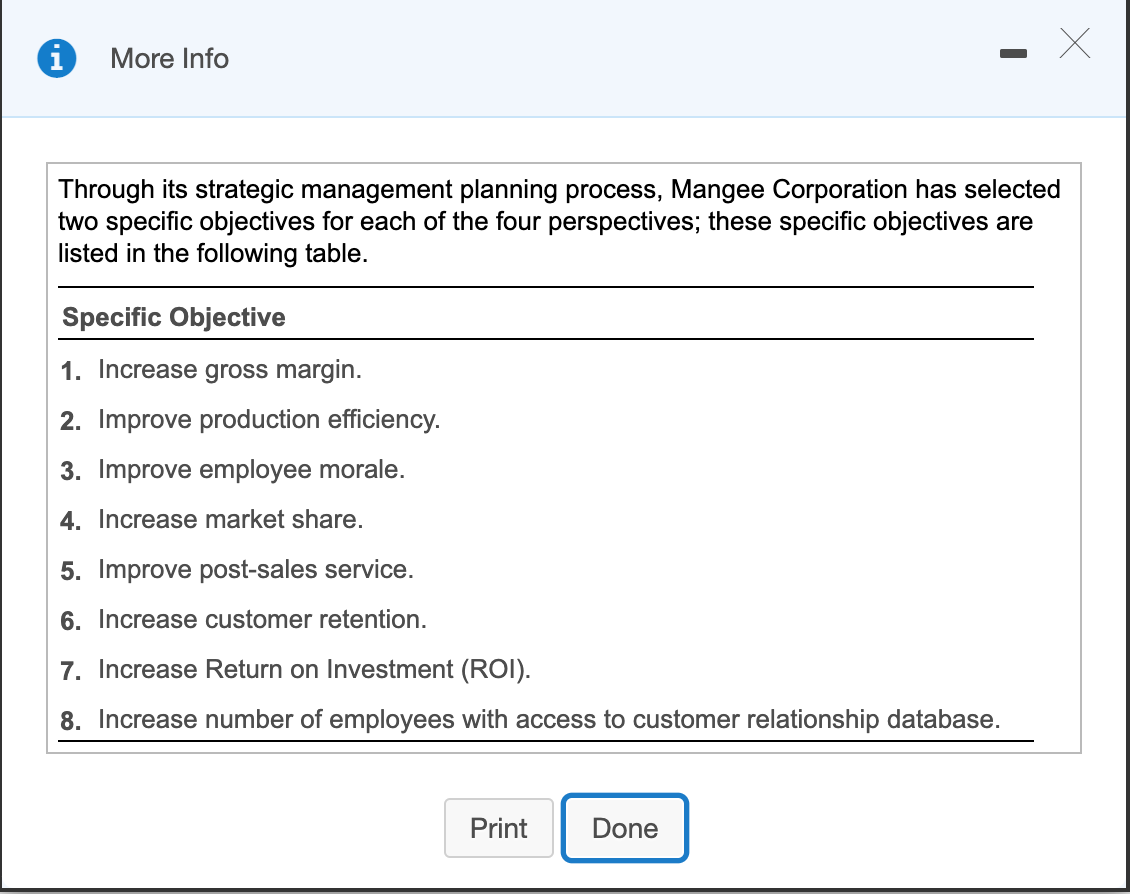Image resolution: width=1130 pixels, height=894 pixels.
Task: Click the Specific Objective column header
Action: tap(172, 317)
